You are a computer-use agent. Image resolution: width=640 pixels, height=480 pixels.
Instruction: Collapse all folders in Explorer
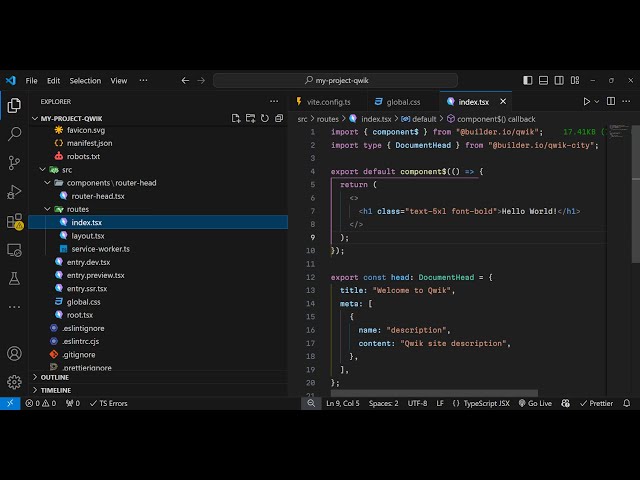point(279,118)
